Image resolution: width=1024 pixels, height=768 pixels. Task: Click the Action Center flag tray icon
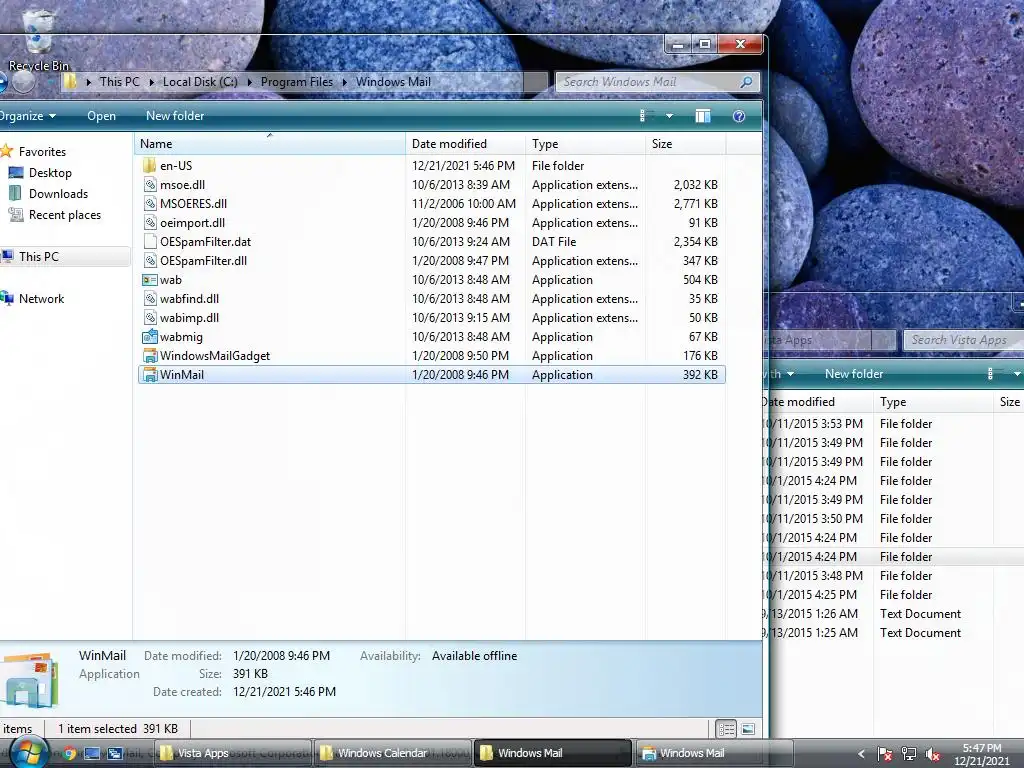[x=884, y=754]
